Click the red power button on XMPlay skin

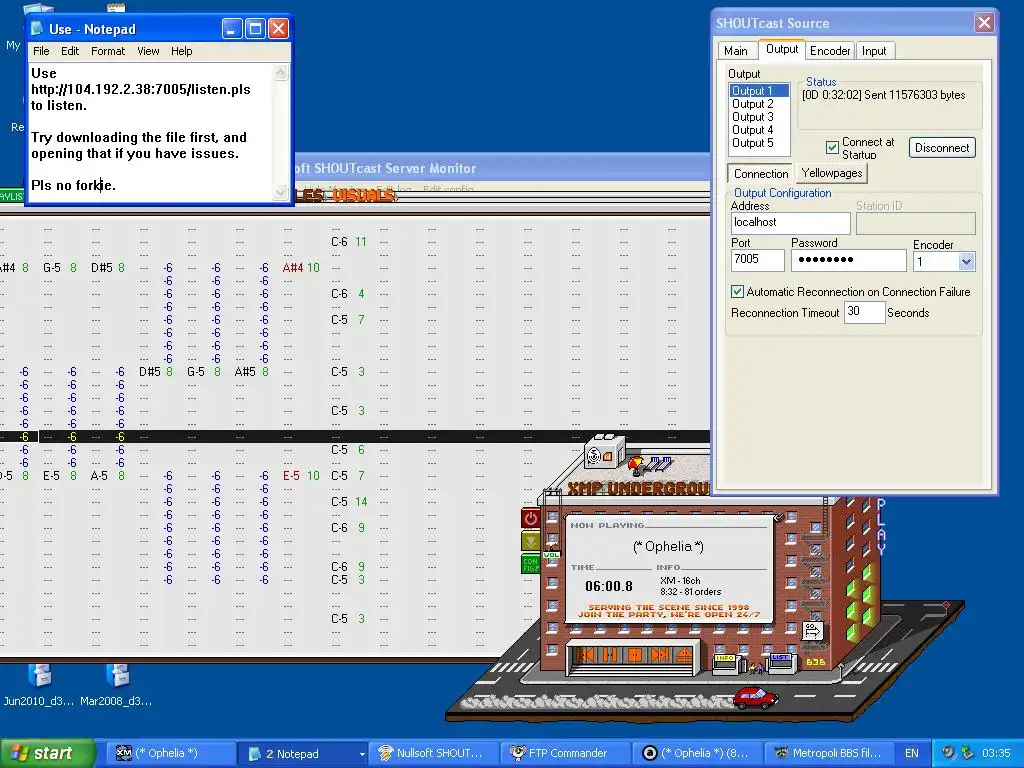530,519
